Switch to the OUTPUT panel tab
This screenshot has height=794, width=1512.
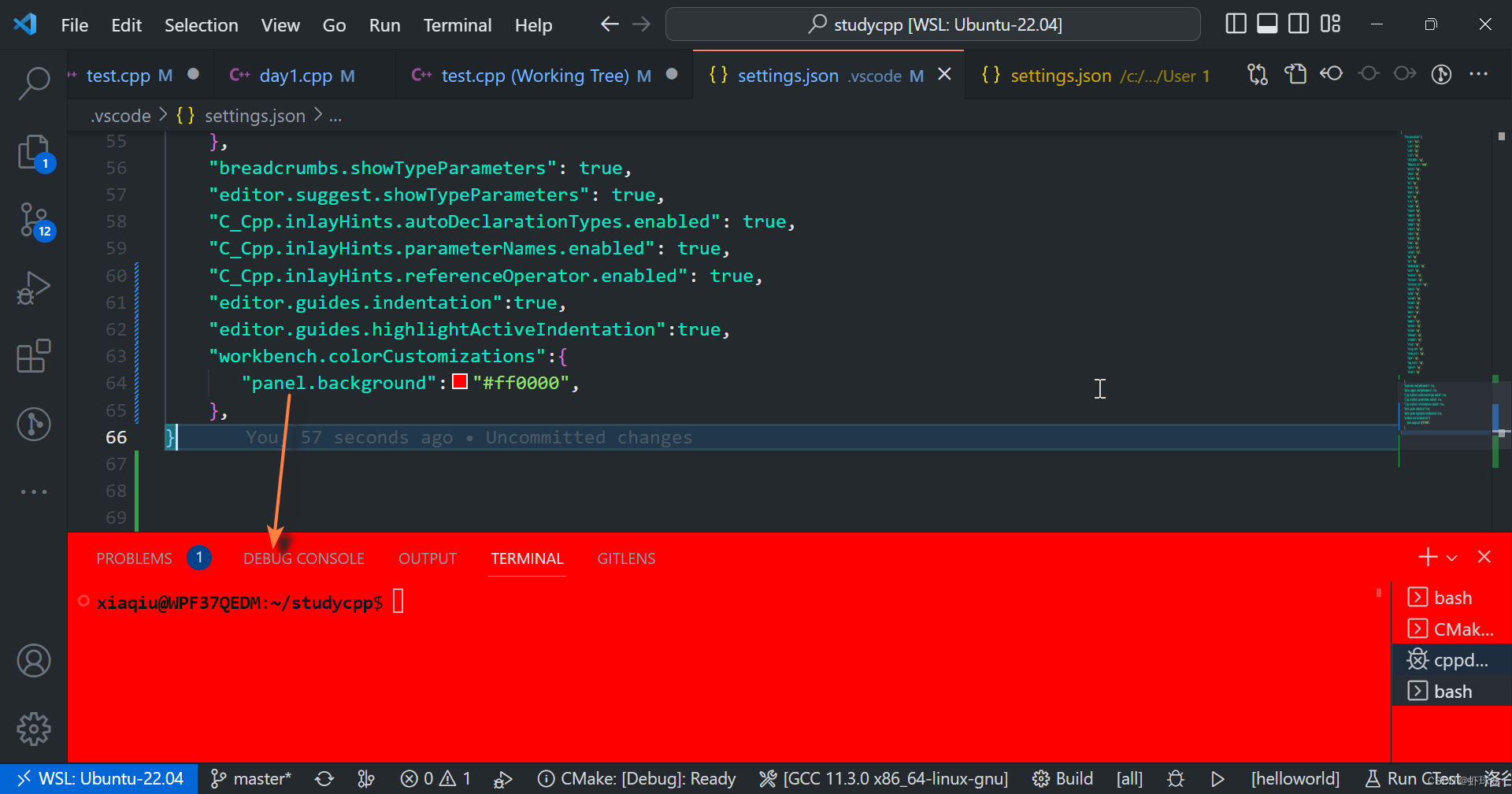[428, 558]
